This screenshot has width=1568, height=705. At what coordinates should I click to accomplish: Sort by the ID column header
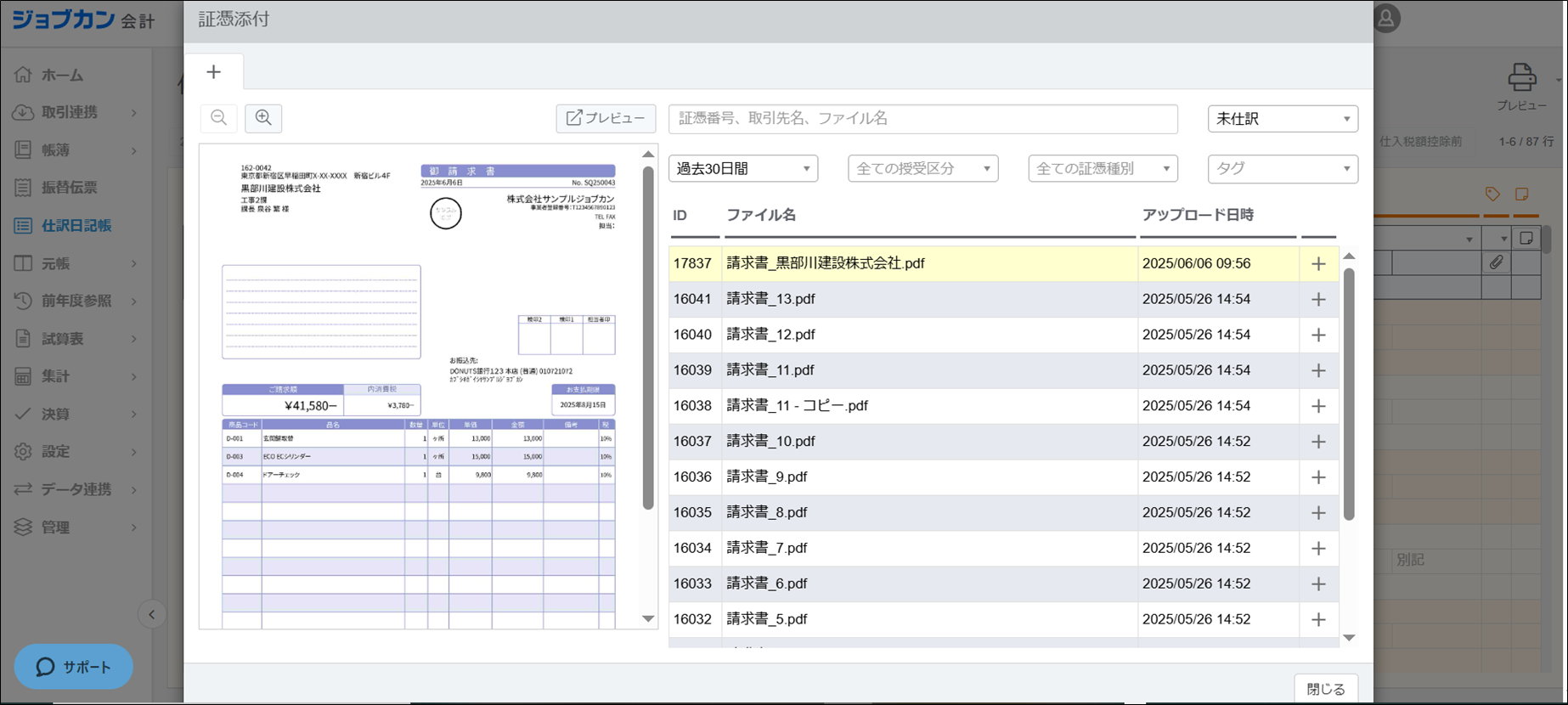tap(680, 216)
